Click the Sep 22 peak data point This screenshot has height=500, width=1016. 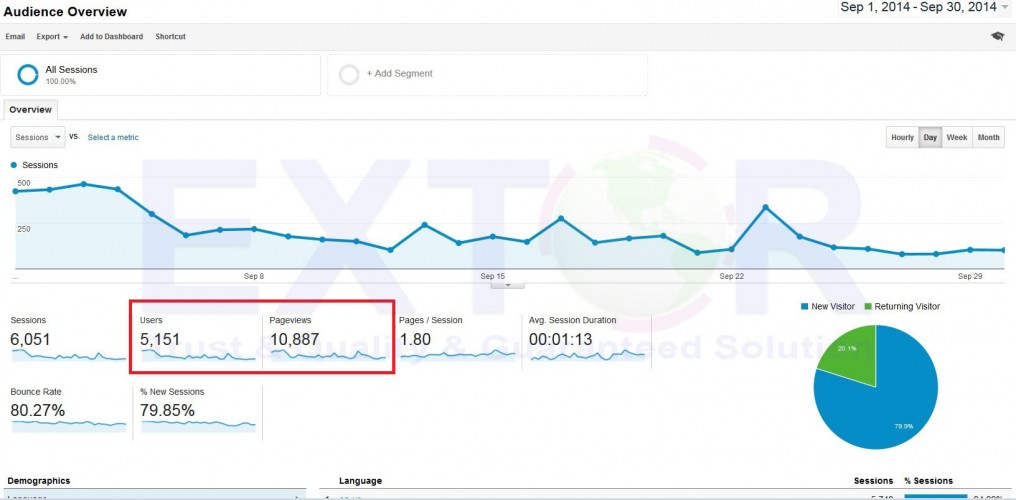pos(765,207)
